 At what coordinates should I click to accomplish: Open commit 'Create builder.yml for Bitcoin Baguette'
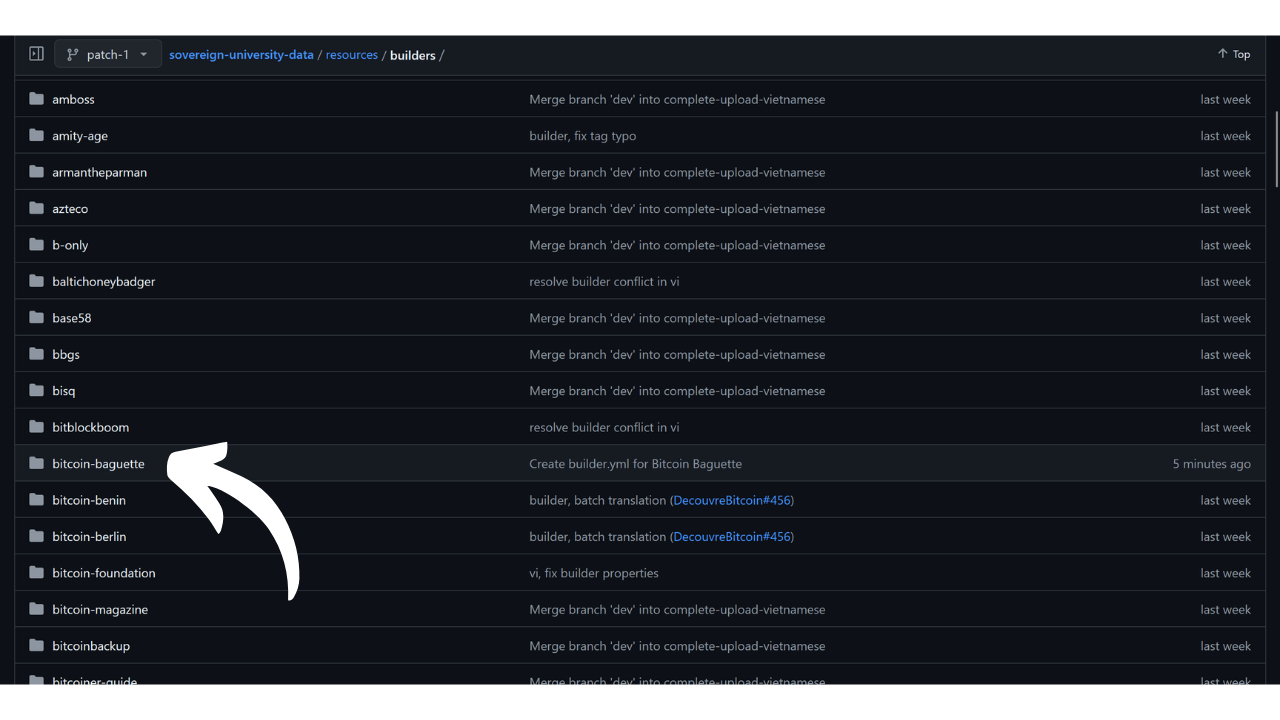635,464
